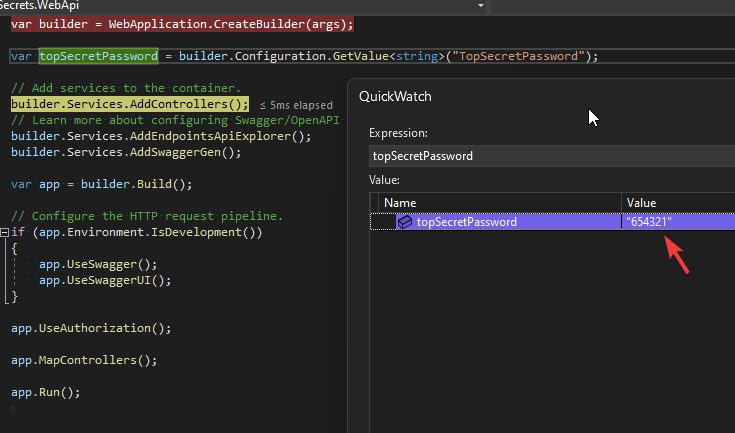The height and width of the screenshot is (433, 735).
Task: Click the builder.Services.AddControllers() current line
Action: tap(130, 104)
